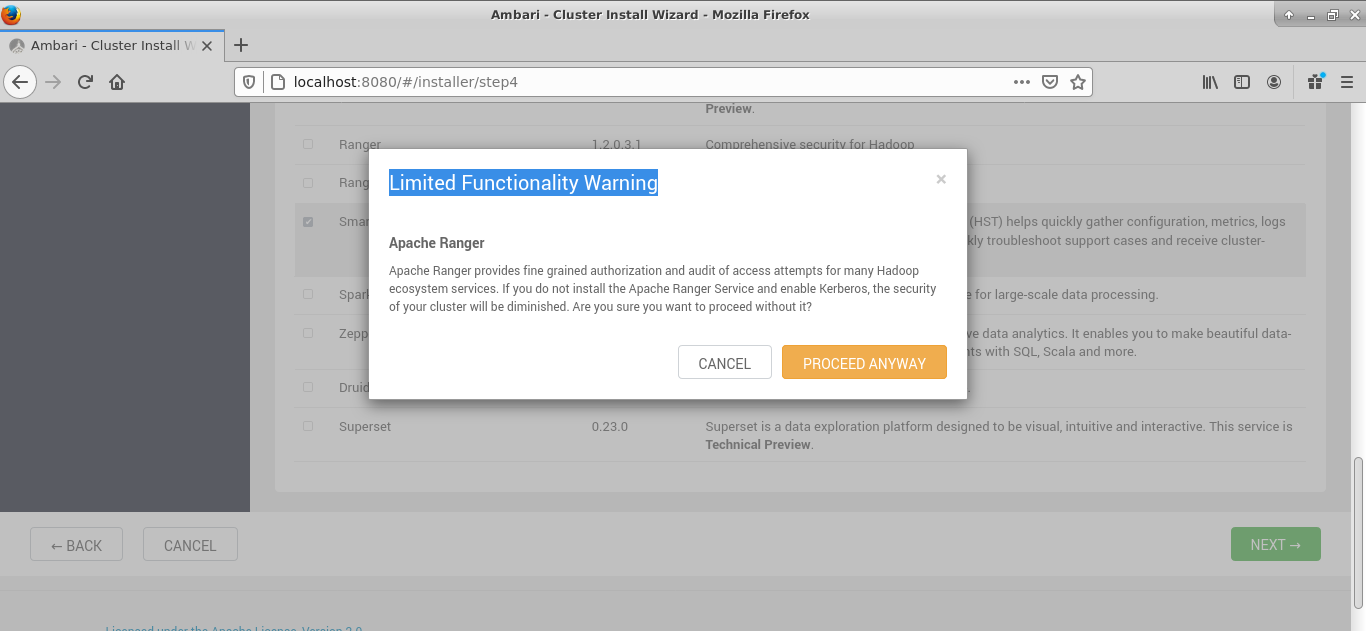Click the browser back arrow button
This screenshot has width=1366, height=631.
21,82
